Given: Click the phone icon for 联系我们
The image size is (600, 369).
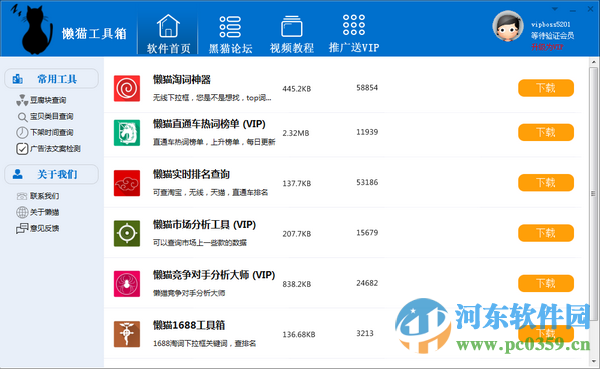Looking at the screenshot, I should (22, 196).
